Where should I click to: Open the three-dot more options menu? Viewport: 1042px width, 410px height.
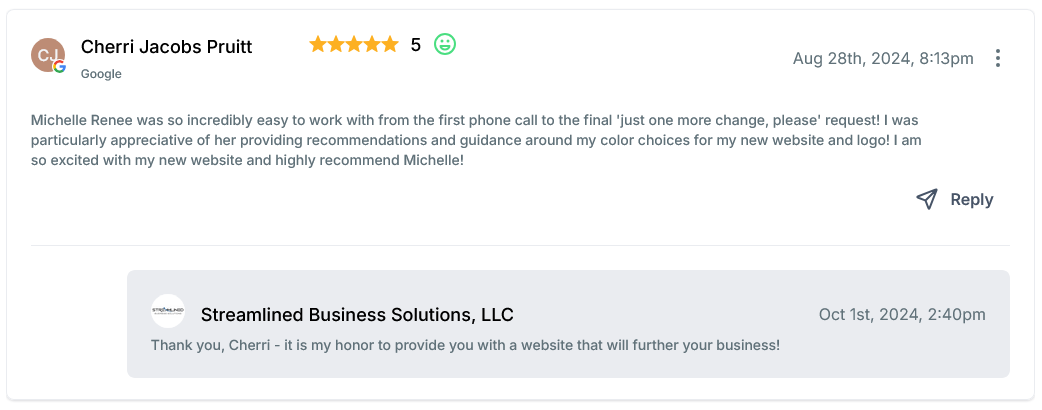[x=997, y=58]
